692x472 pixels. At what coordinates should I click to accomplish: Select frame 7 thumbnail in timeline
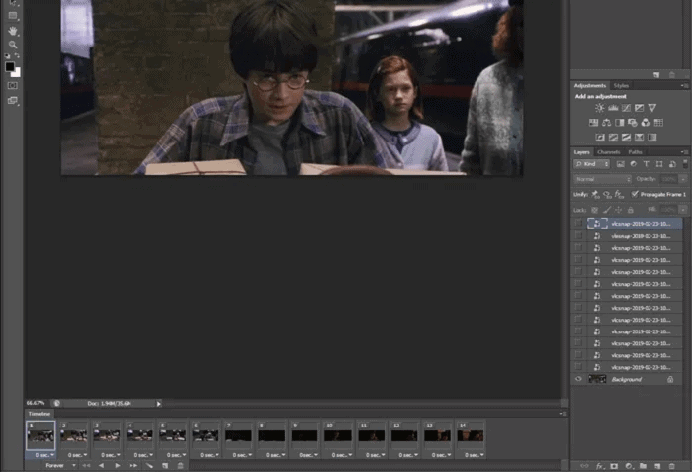[x=238, y=435]
